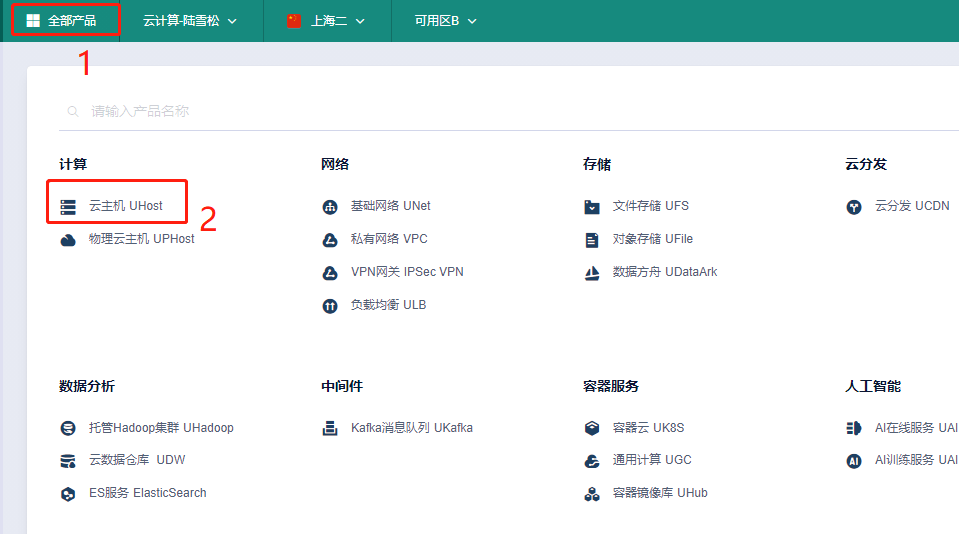Expand the 可用区B availability zone dropdown
This screenshot has height=534, width=959.
tap(446, 20)
